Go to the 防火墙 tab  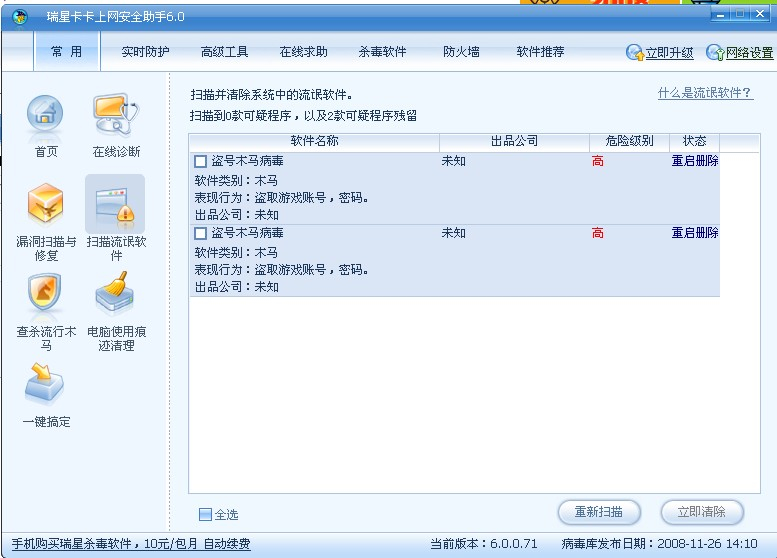click(461, 52)
